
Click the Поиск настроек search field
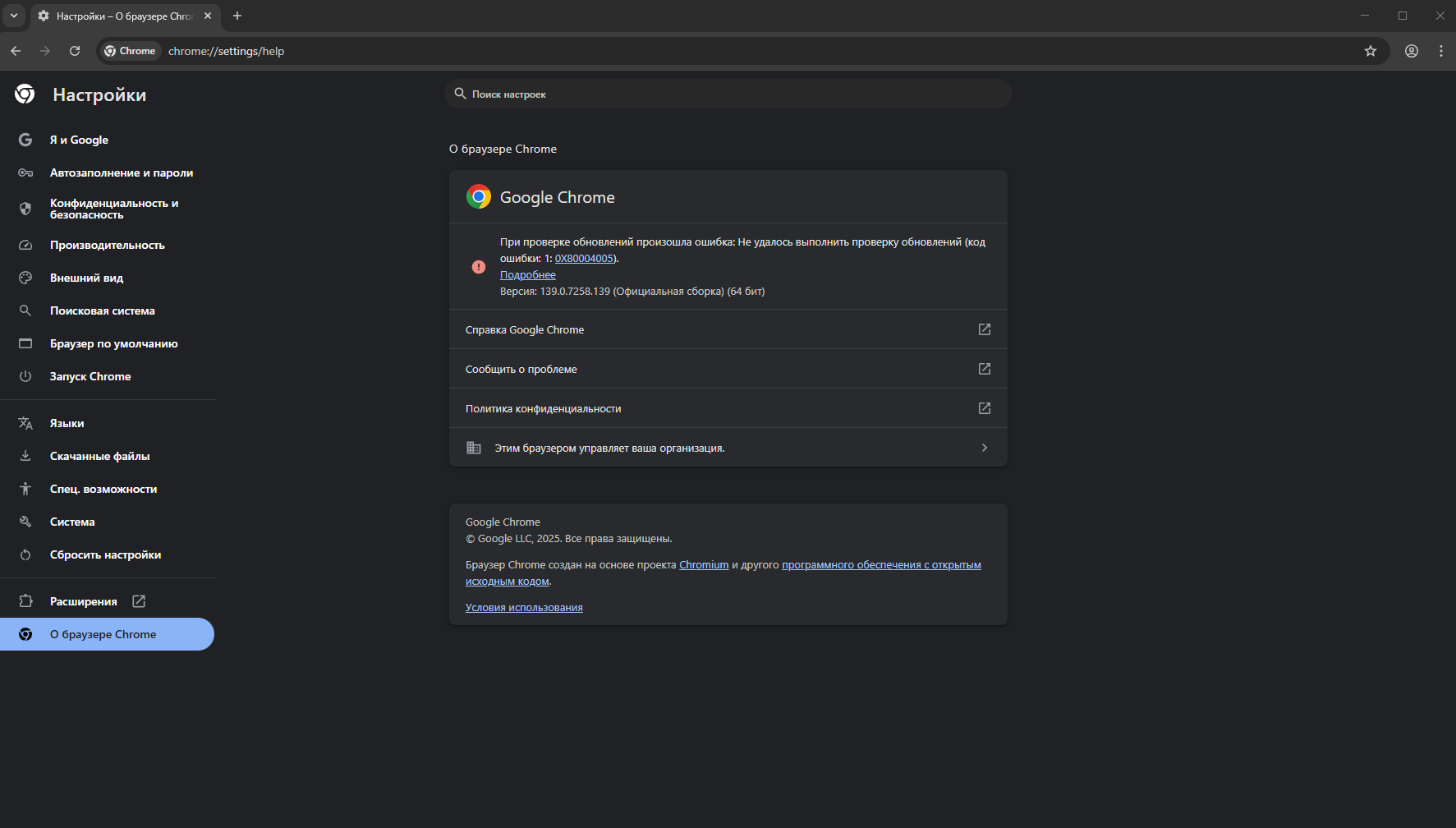728,94
